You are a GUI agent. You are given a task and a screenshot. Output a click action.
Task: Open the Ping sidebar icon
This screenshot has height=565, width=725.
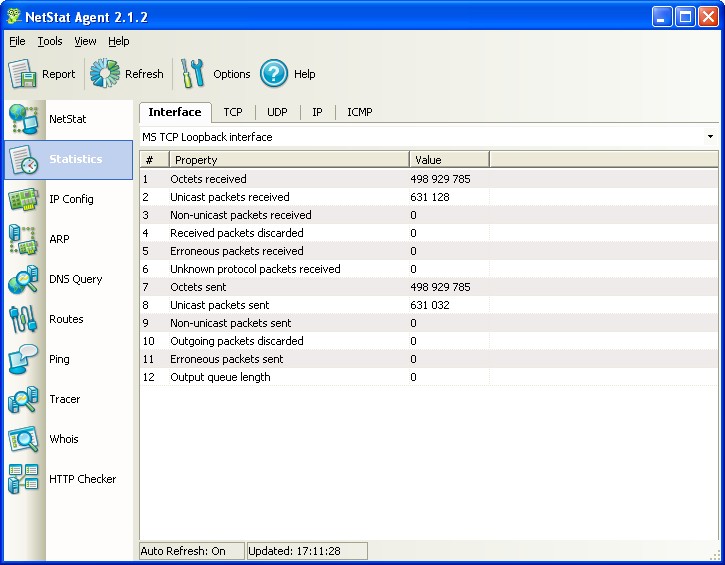tap(23, 359)
